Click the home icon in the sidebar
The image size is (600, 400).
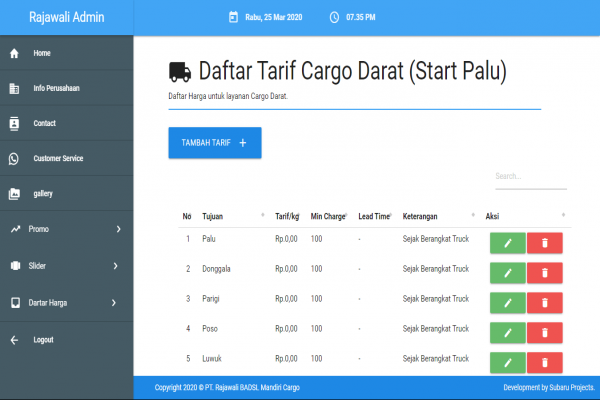(14, 53)
